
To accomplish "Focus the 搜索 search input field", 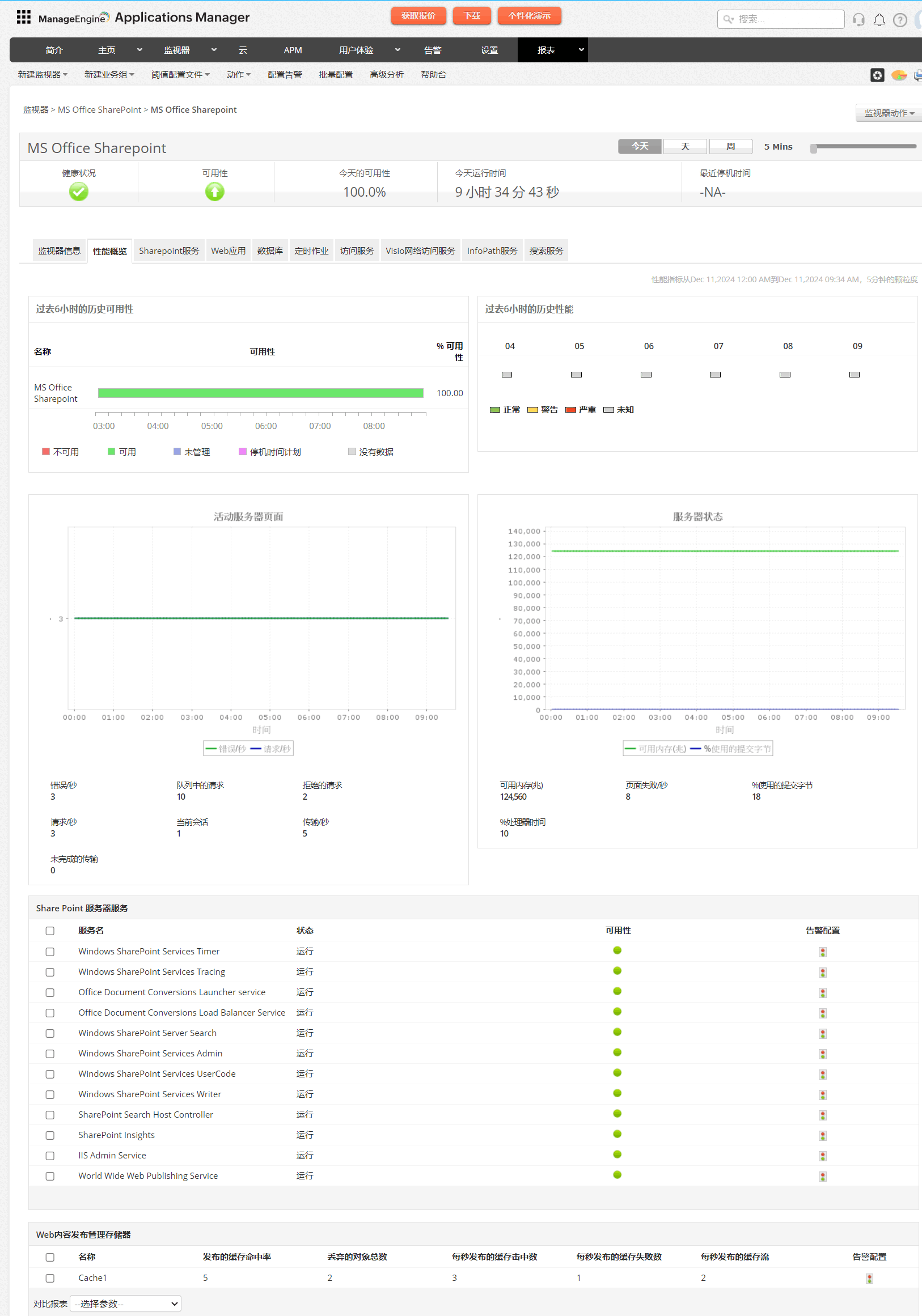I will (781, 19).
